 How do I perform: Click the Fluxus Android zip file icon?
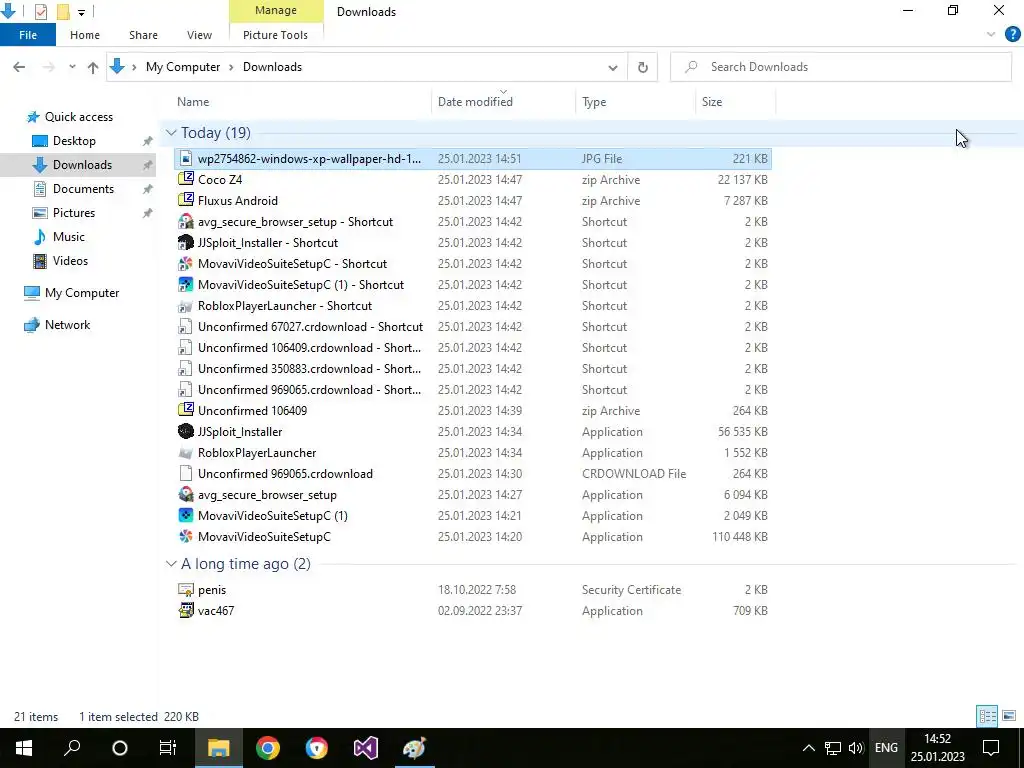(x=186, y=200)
